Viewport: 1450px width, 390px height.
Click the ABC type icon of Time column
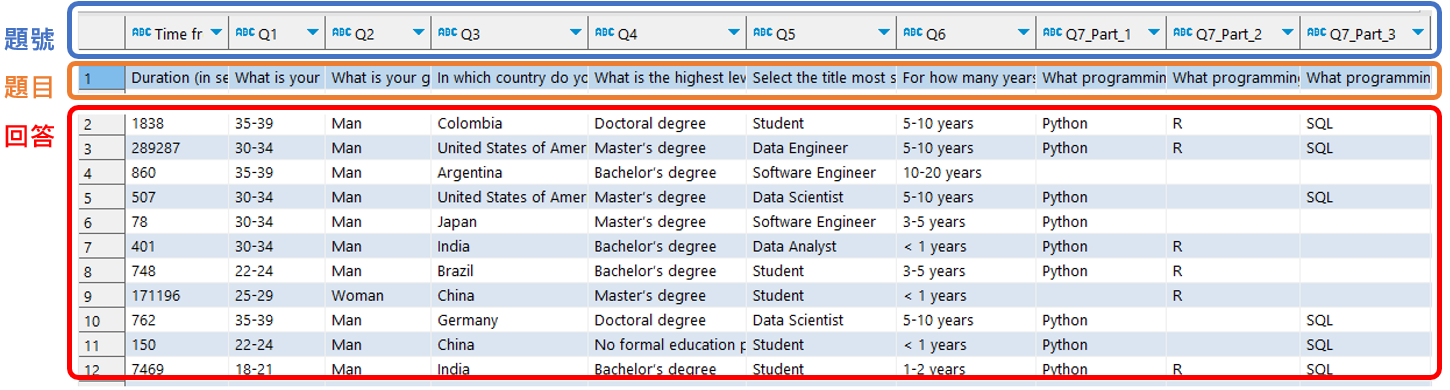141,33
